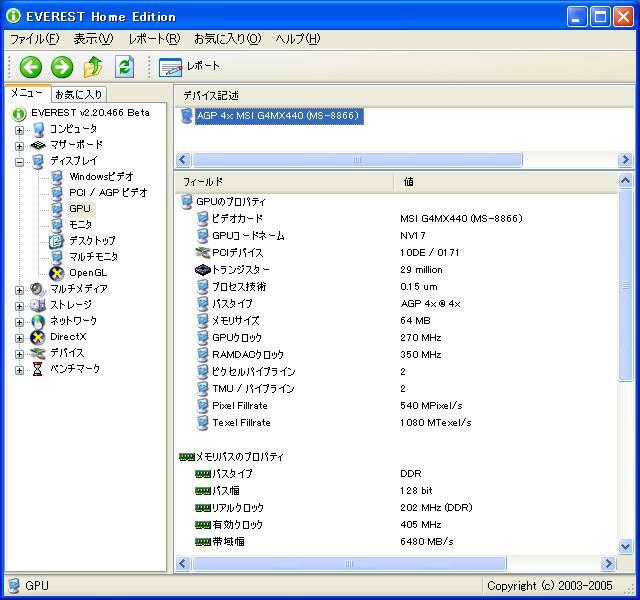Viewport: 640px width, 600px height.
Task: Click the OpenGL icon in the tree
Action: [56, 273]
